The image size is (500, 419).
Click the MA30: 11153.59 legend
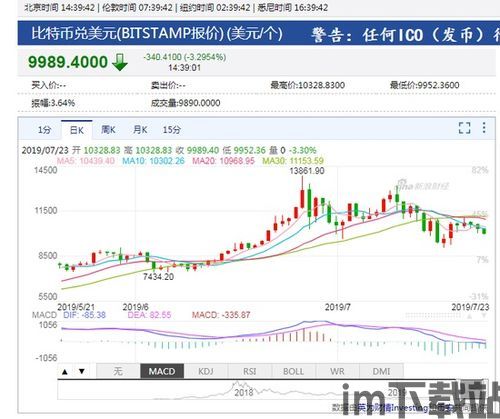(293, 161)
